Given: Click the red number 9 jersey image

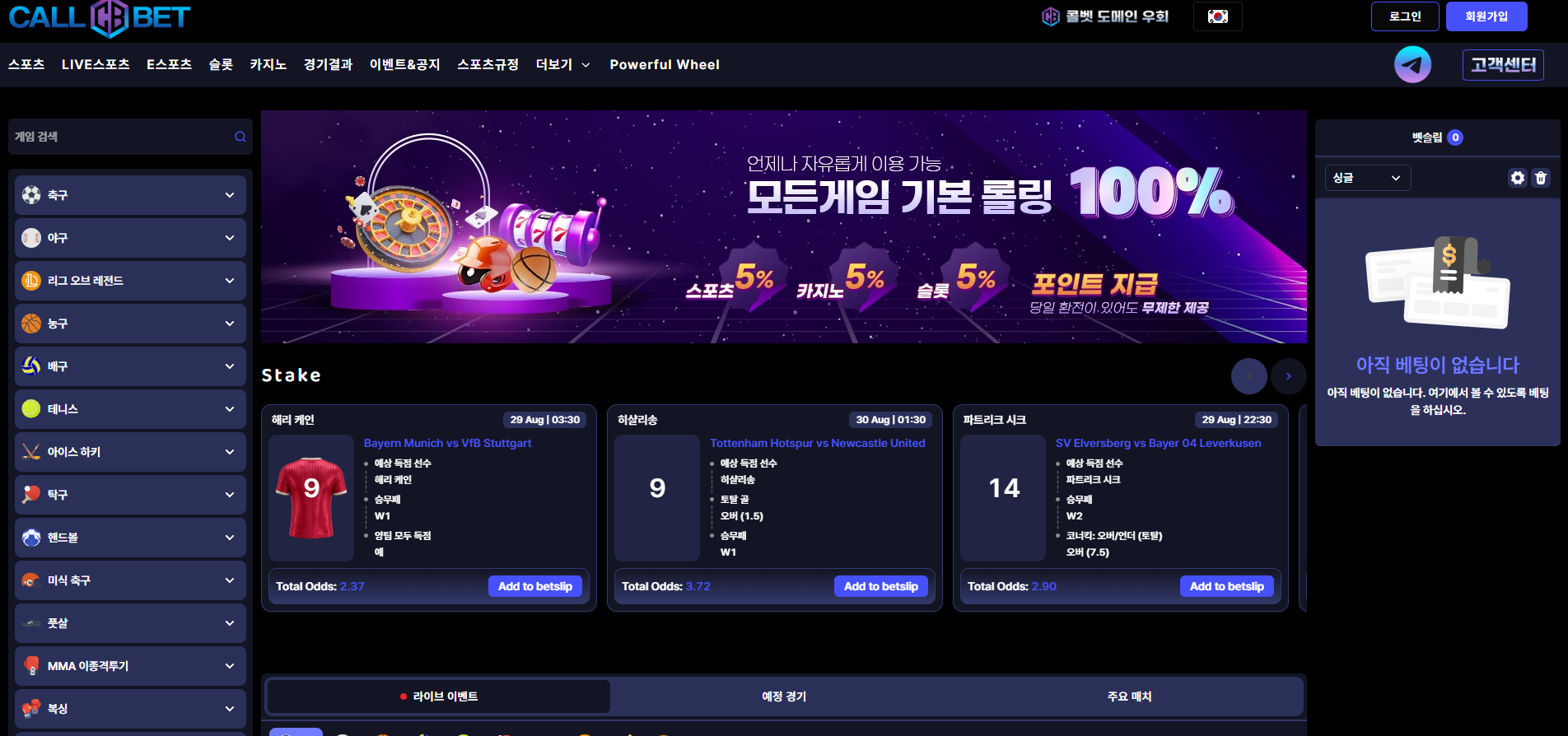Looking at the screenshot, I should [311, 498].
